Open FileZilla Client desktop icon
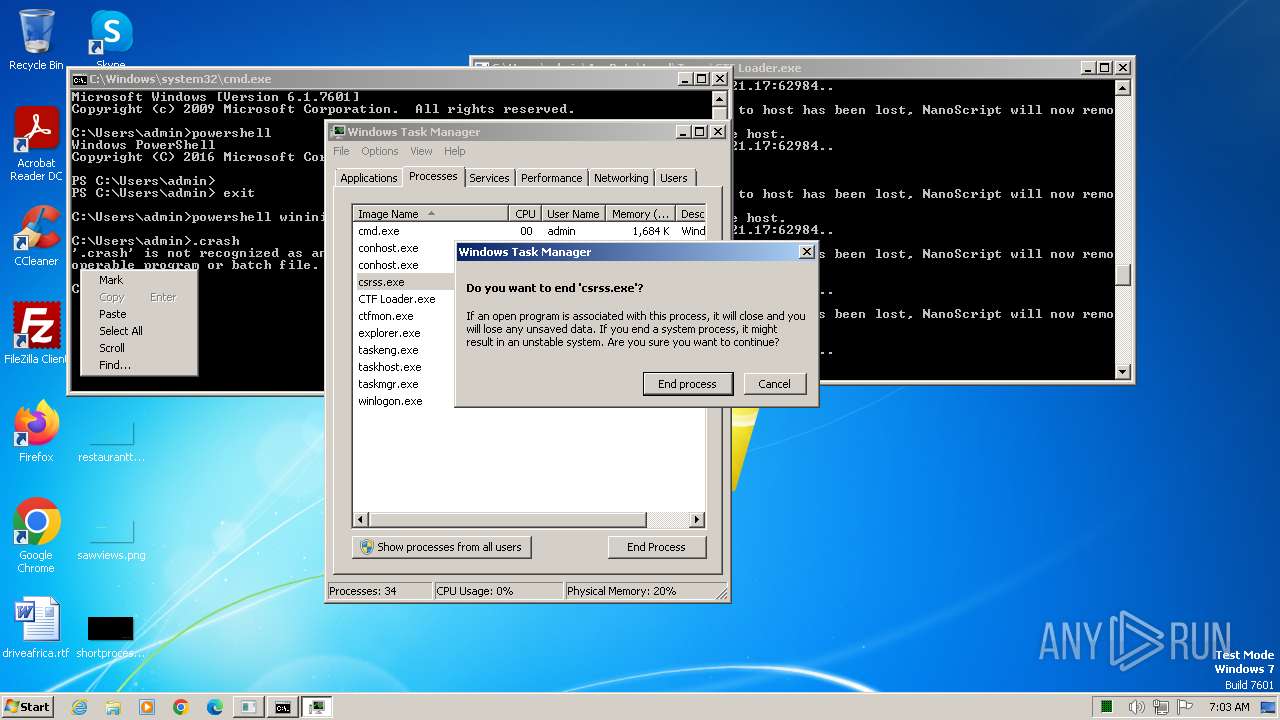This screenshot has width=1280, height=720. pyautogui.click(x=36, y=333)
